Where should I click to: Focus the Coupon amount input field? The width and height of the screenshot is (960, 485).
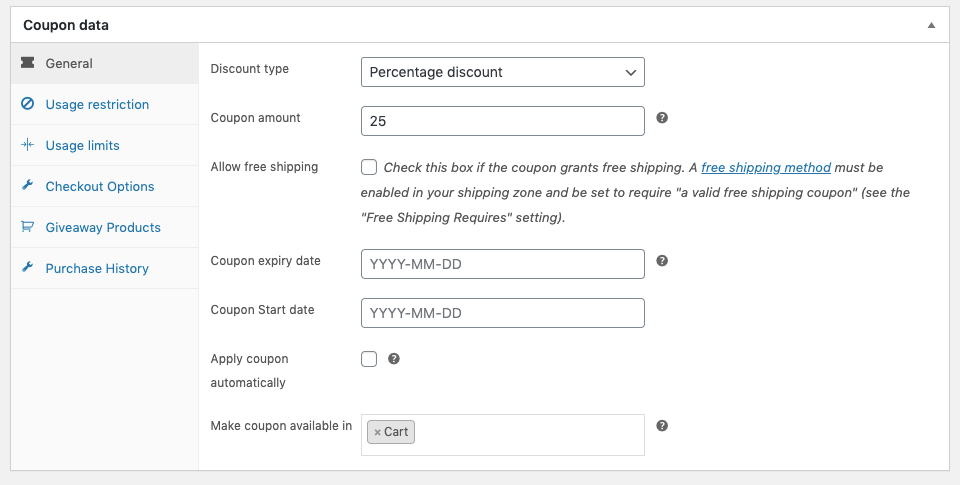click(x=502, y=121)
